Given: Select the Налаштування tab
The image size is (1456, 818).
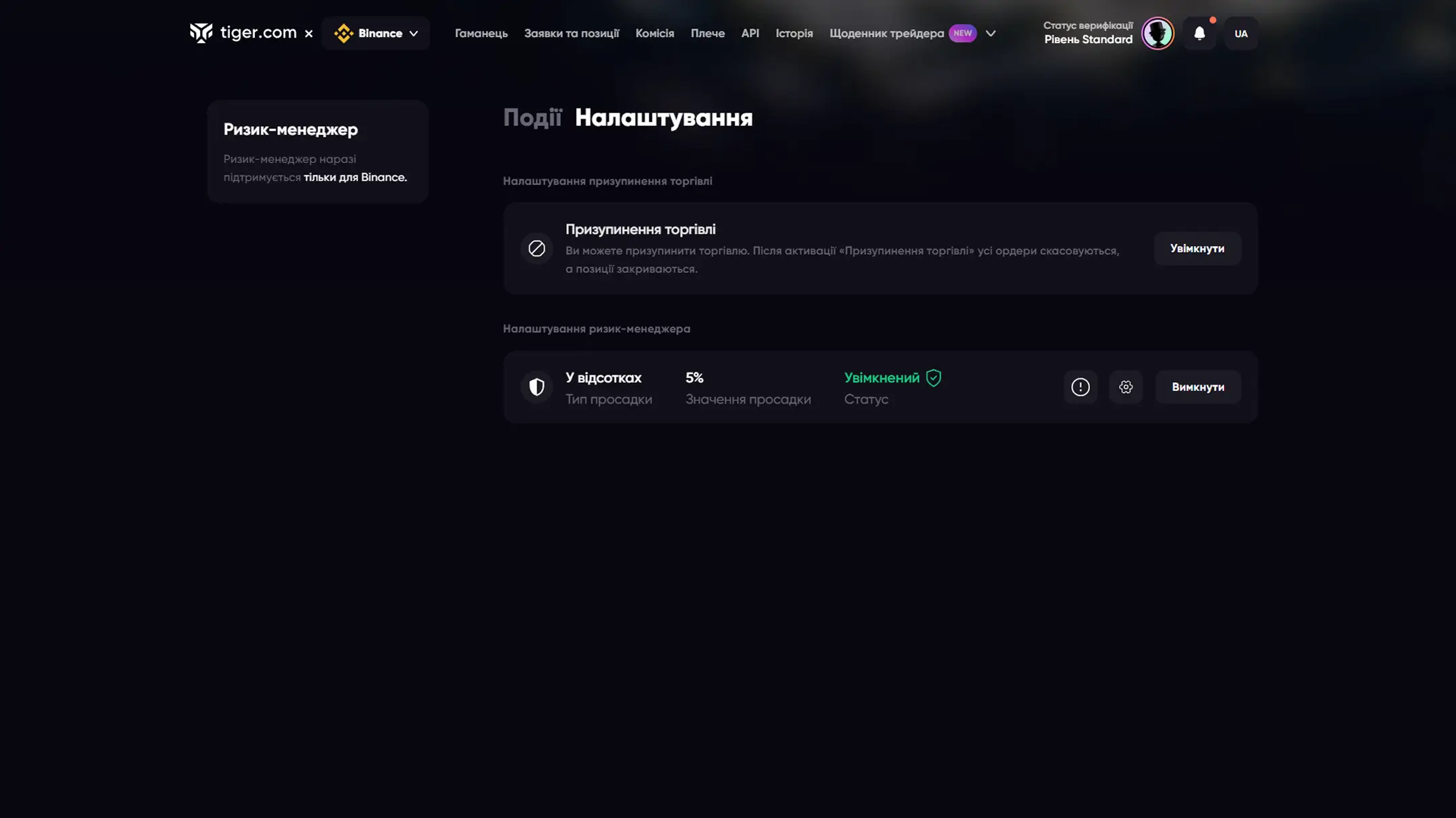Looking at the screenshot, I should tap(663, 118).
